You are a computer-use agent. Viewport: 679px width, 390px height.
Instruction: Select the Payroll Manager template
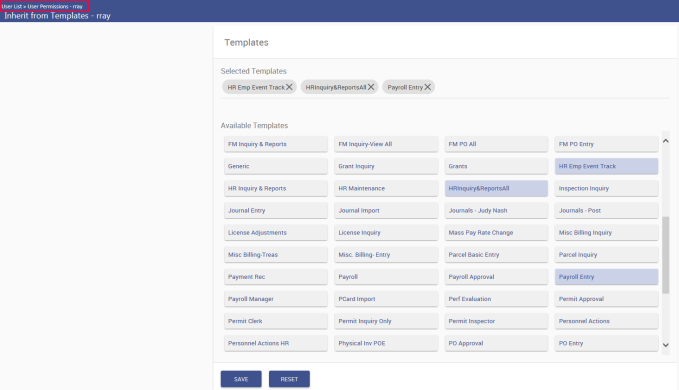(276, 299)
